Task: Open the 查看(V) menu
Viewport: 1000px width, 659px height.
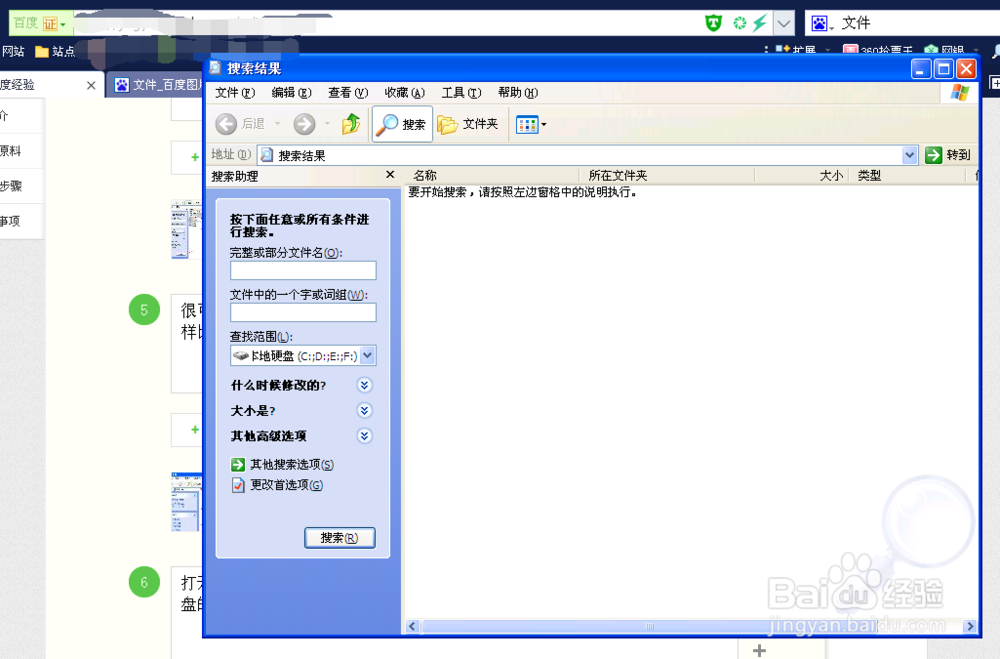Action: (348, 93)
